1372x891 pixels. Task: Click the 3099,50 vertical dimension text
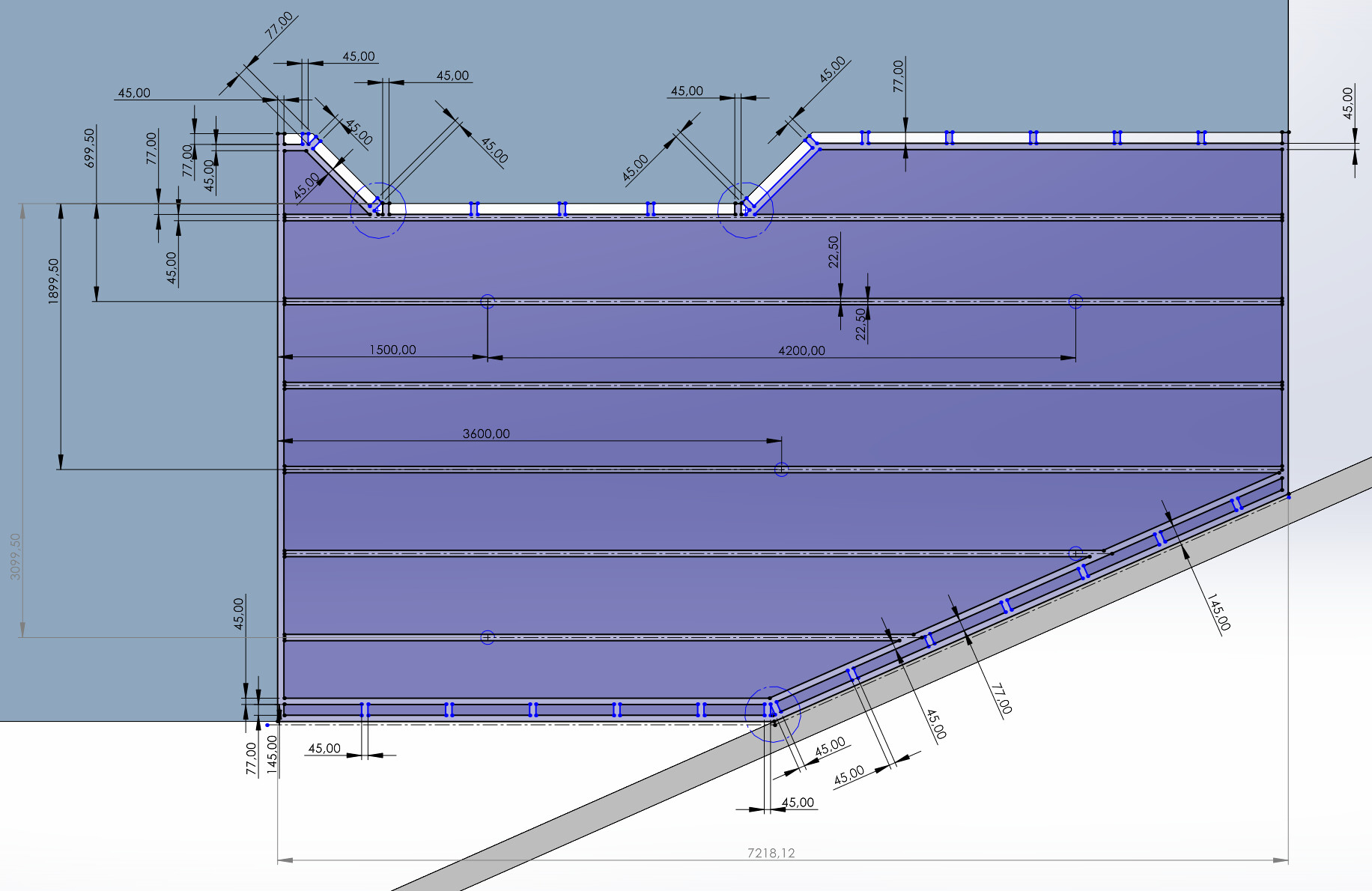coord(16,556)
